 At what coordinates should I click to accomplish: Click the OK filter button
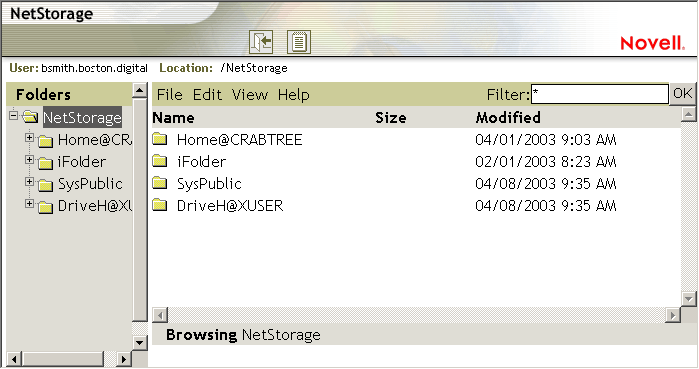coord(683,94)
